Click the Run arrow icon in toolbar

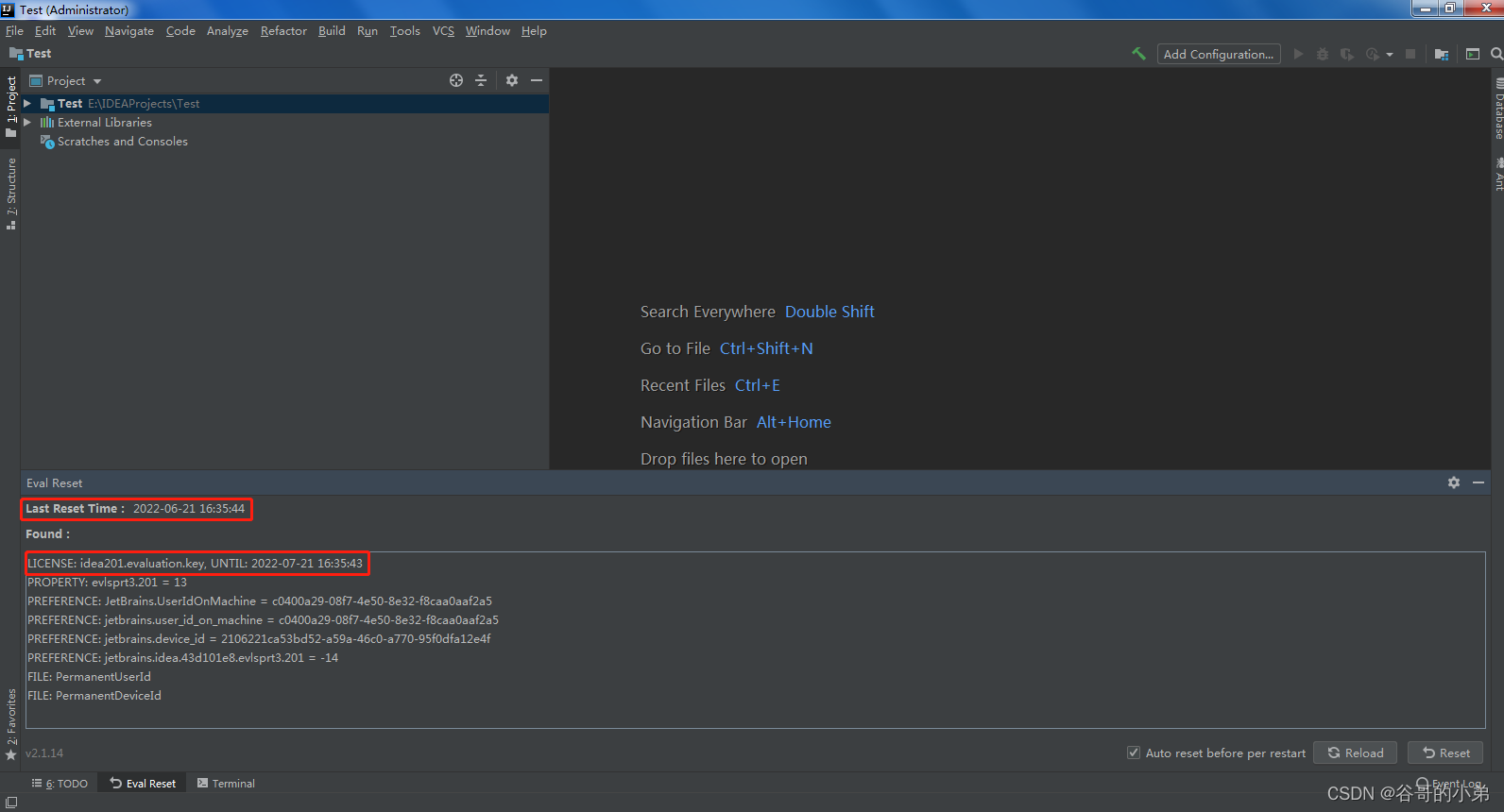point(1298,54)
